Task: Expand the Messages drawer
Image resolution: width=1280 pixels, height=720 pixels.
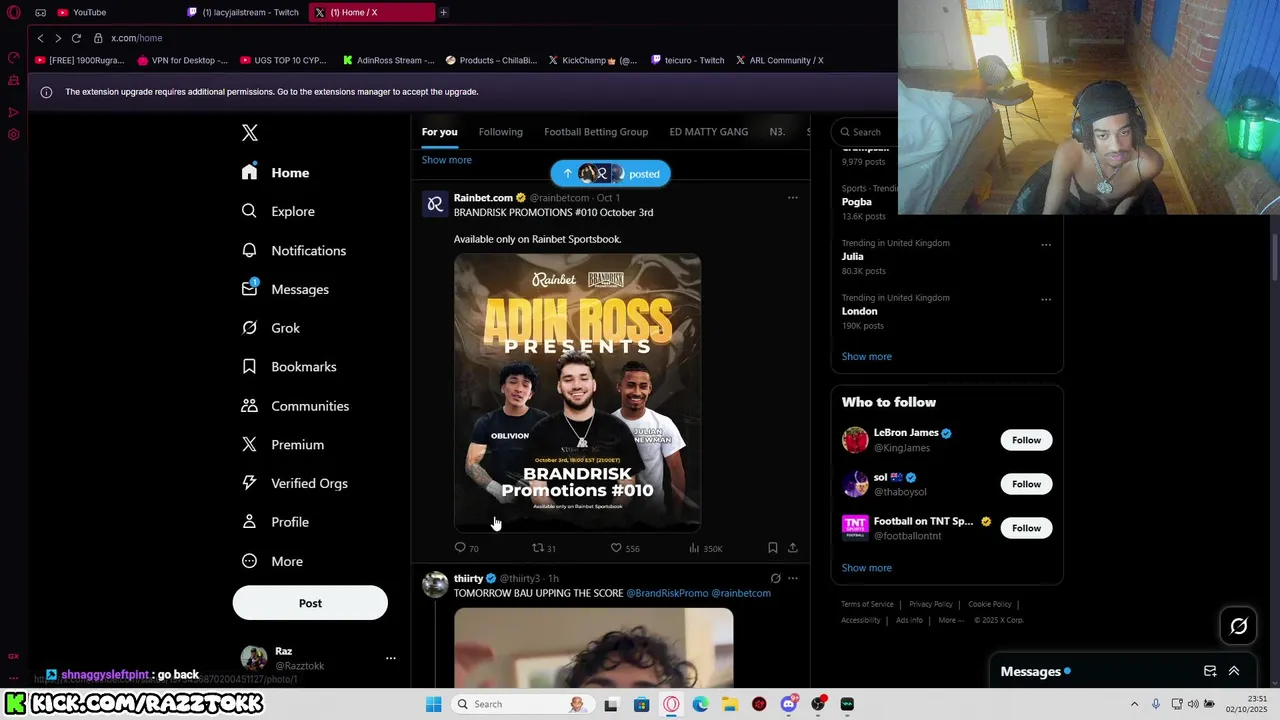Action: [x=1234, y=671]
